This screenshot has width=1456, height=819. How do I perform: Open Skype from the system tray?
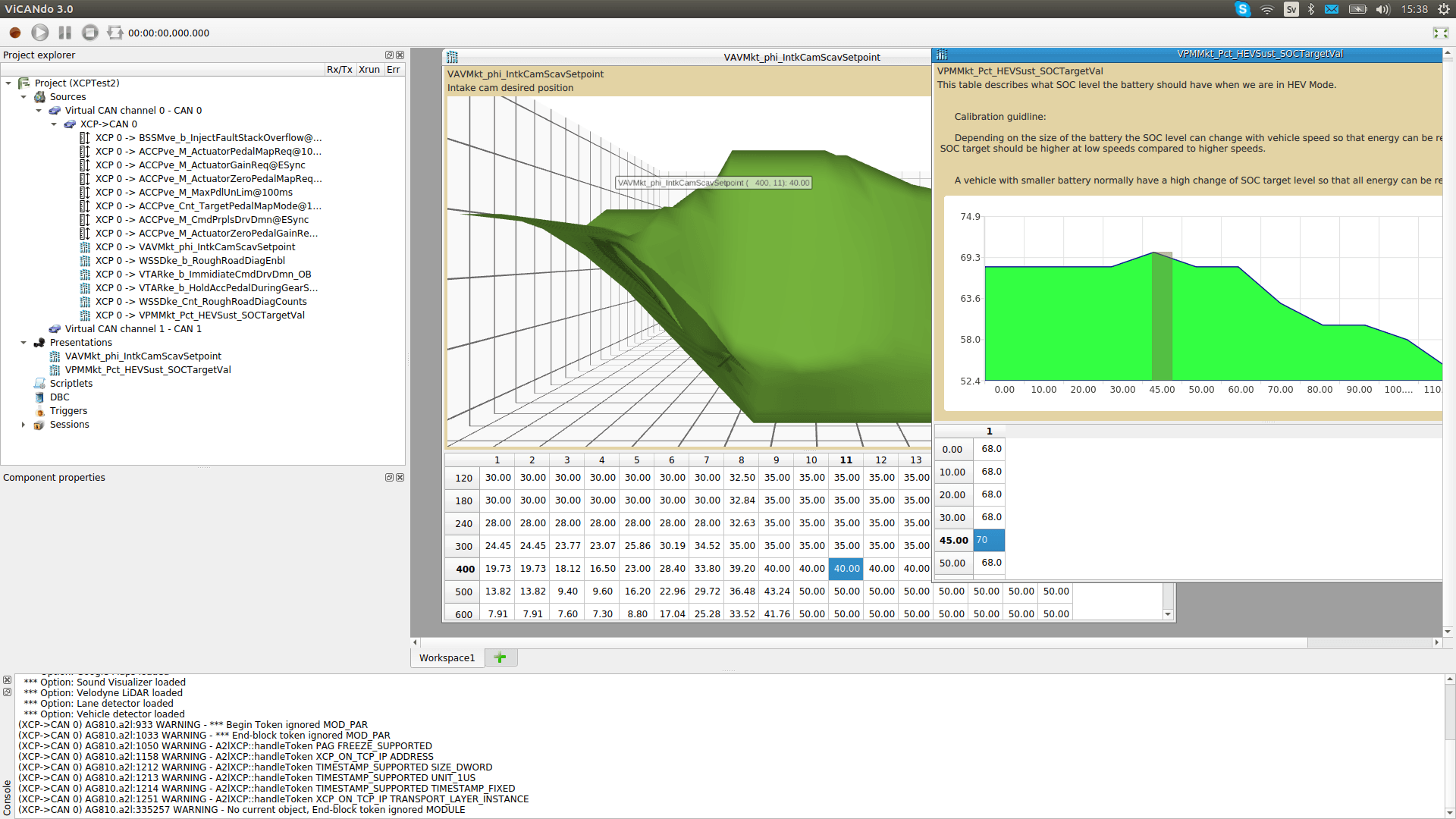tap(1242, 9)
